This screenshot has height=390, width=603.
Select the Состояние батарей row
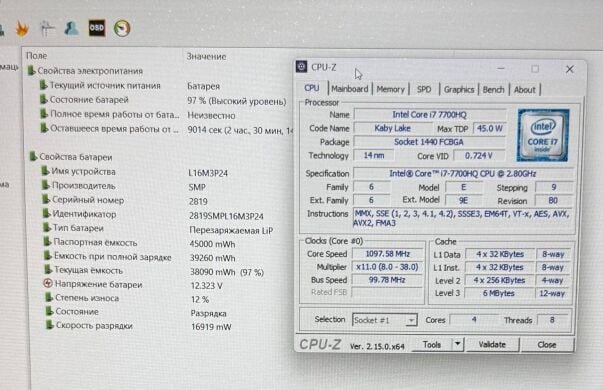[85, 100]
